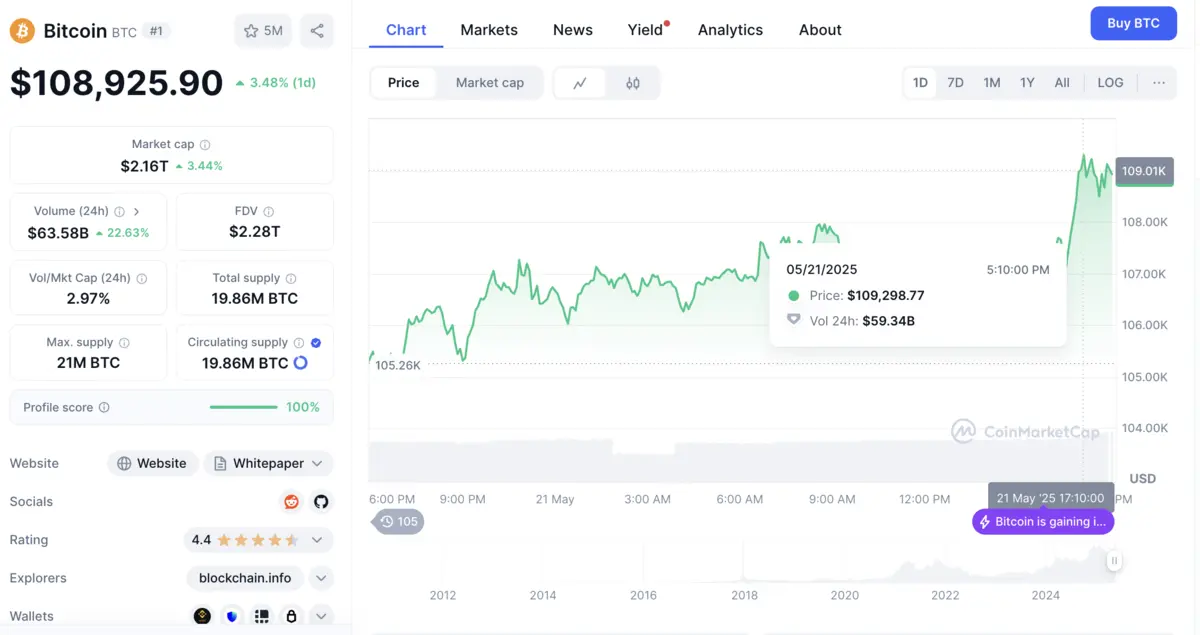Switch to line chart icon

click(x=580, y=83)
